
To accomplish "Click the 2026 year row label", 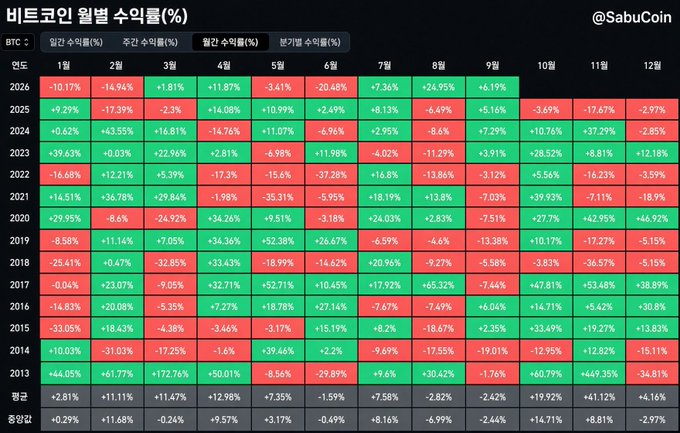I will (x=20, y=87).
